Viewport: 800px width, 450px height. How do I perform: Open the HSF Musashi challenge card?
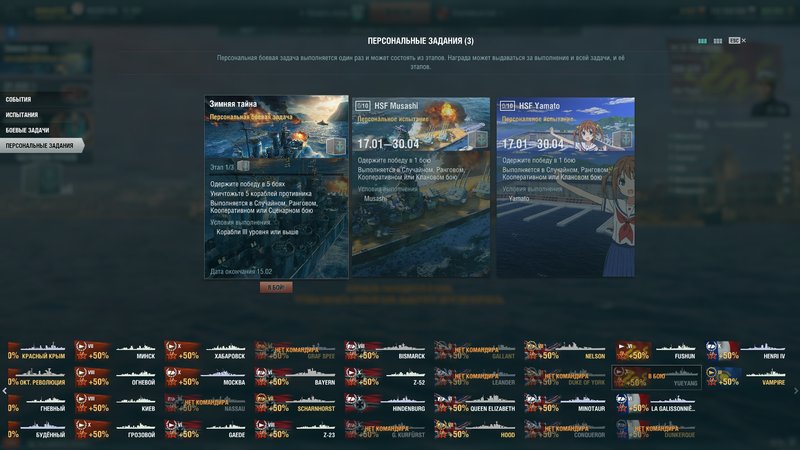[x=421, y=187]
